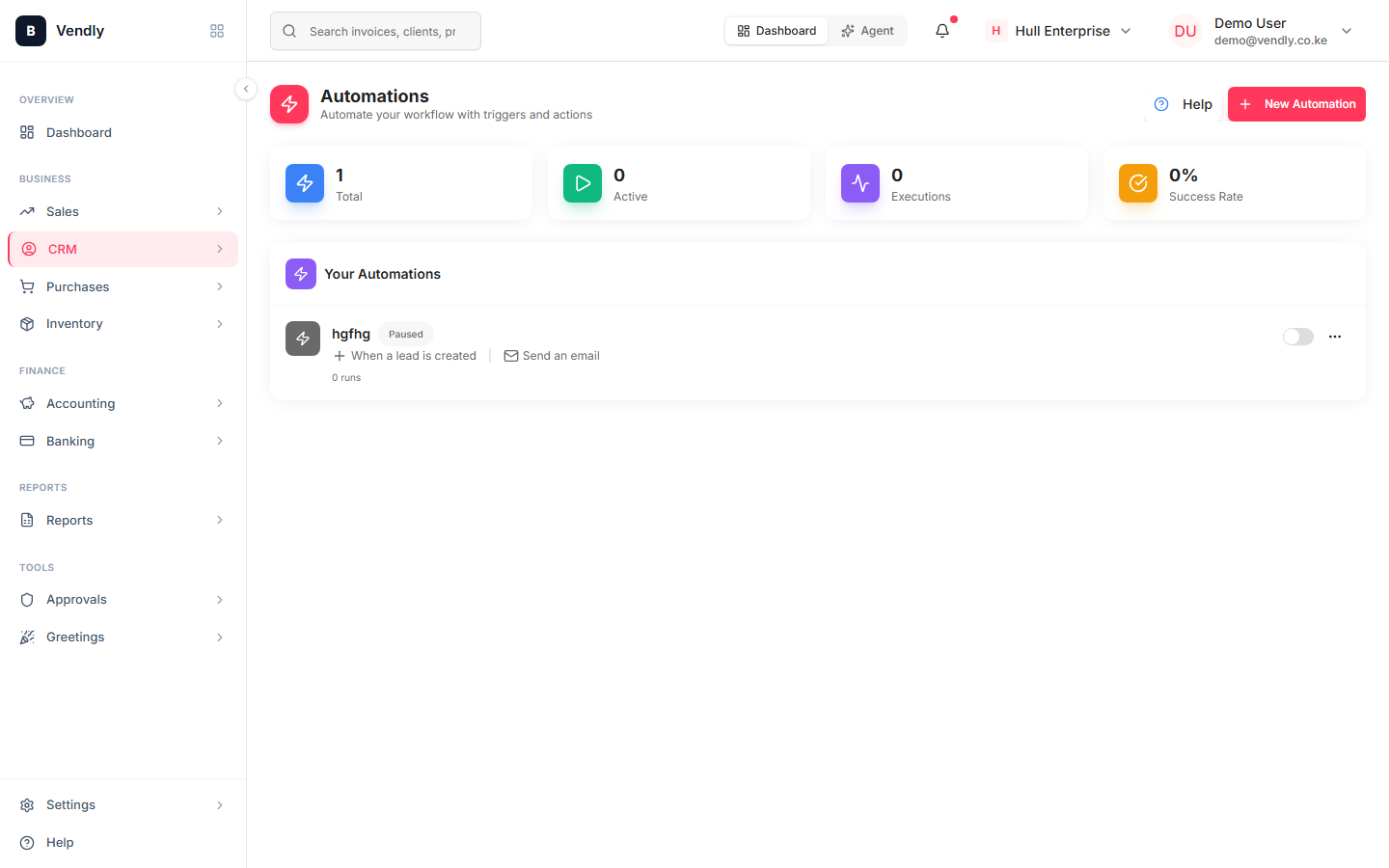Click the Vendly logo icon
1389x868 pixels.
tap(31, 31)
